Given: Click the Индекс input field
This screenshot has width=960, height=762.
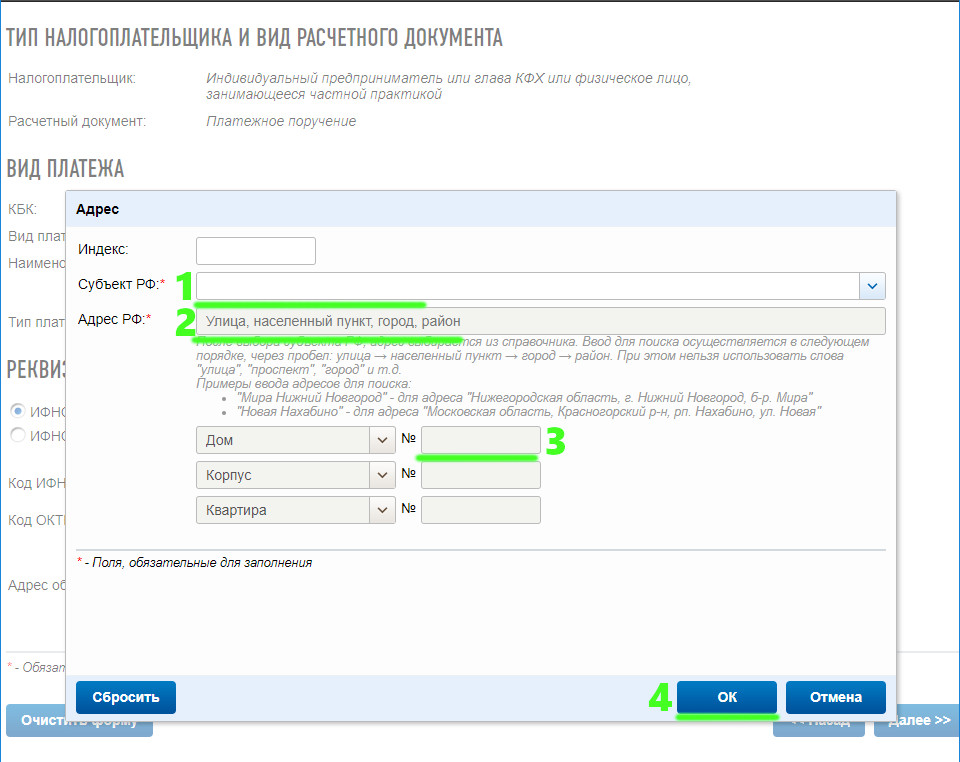Looking at the screenshot, I should pyautogui.click(x=256, y=251).
